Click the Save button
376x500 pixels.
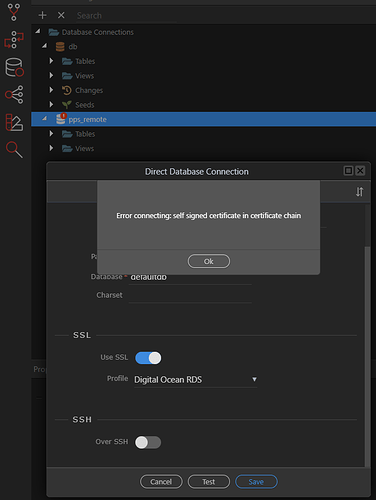pos(256,482)
